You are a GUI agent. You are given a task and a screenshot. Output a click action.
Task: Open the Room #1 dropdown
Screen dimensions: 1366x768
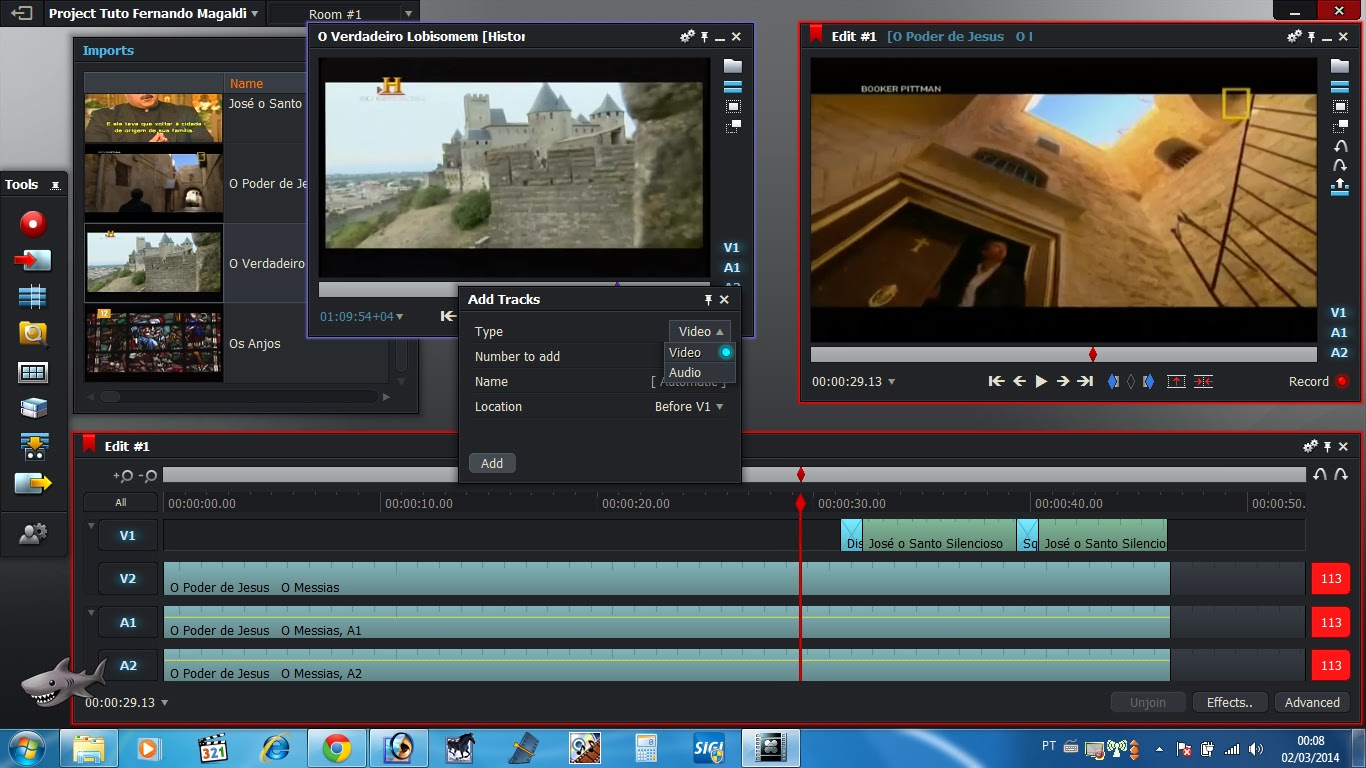point(409,14)
